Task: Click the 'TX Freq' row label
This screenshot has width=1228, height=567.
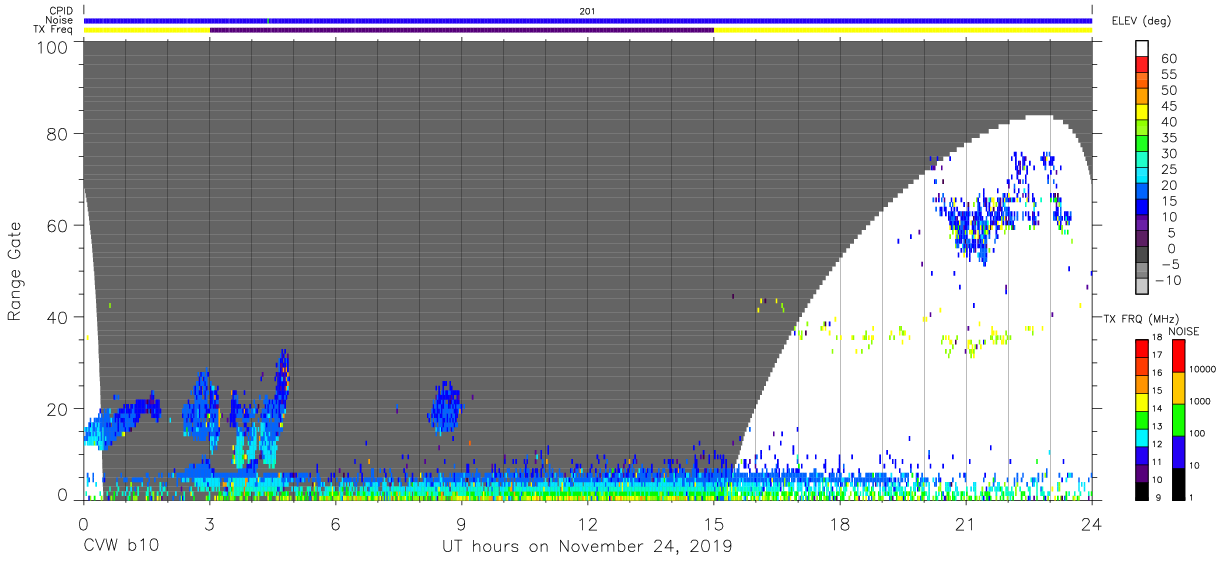Action: pyautogui.click(x=55, y=30)
